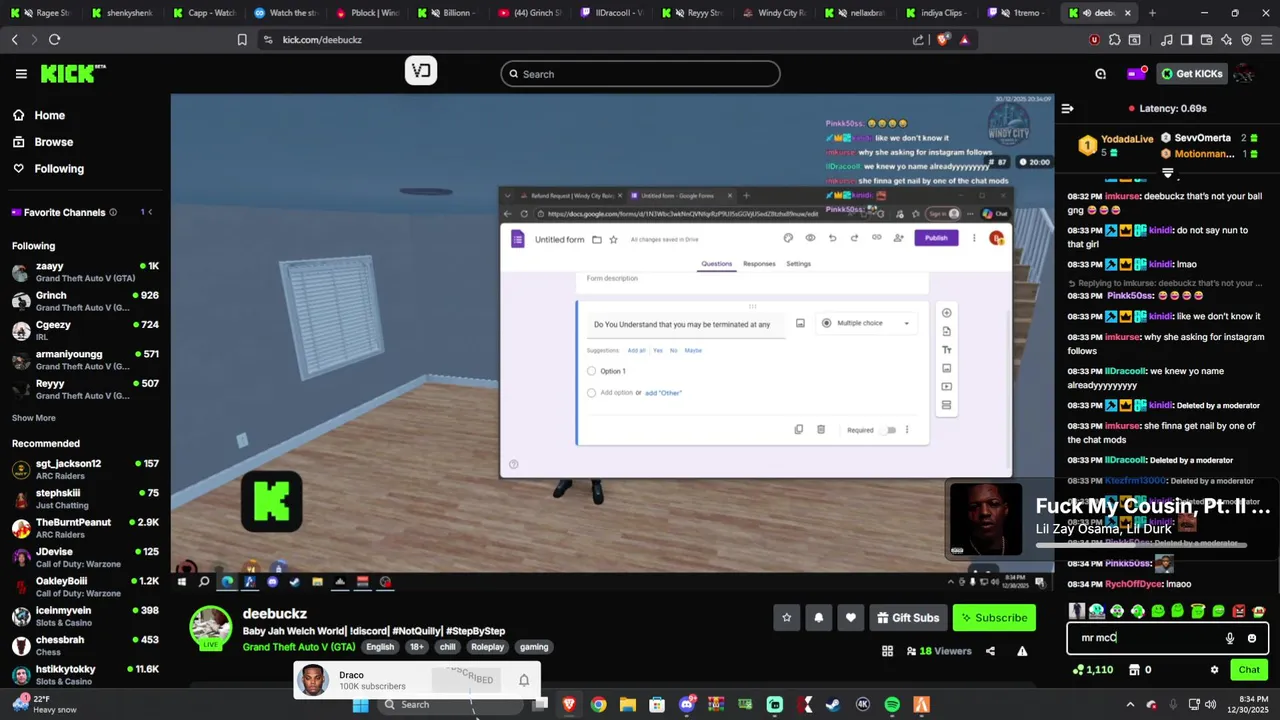Expand Favorite Channels section arrow
Viewport: 1280px width, 720px height.
pyautogui.click(x=152, y=212)
